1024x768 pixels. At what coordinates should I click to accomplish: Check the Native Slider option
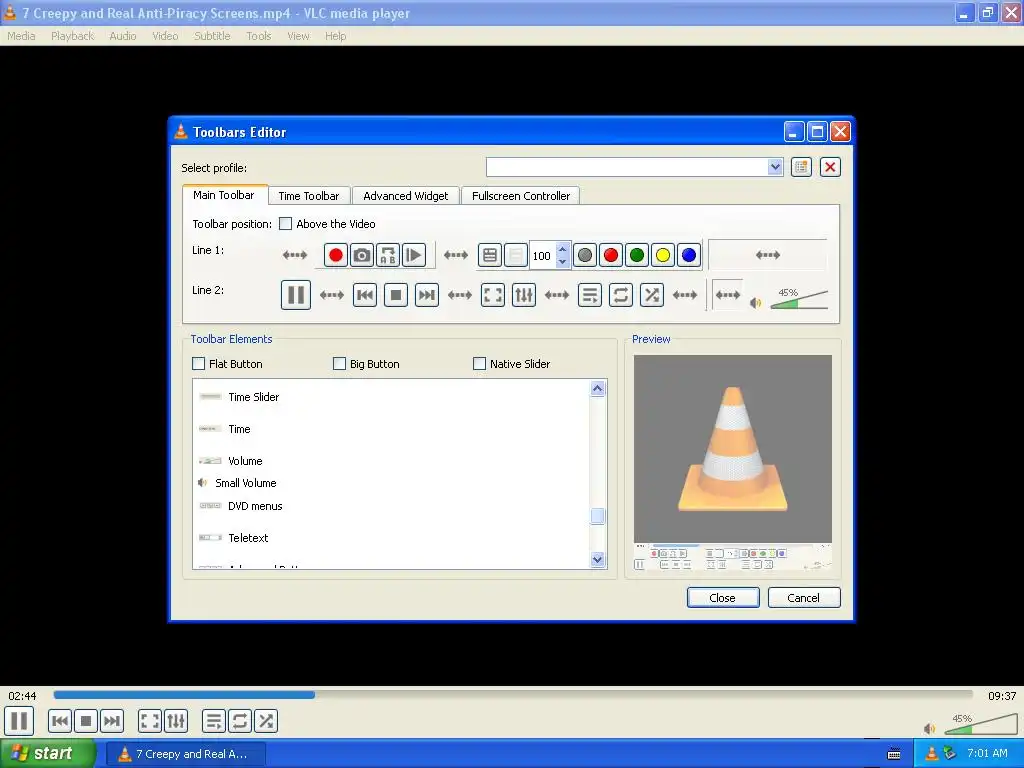(479, 364)
